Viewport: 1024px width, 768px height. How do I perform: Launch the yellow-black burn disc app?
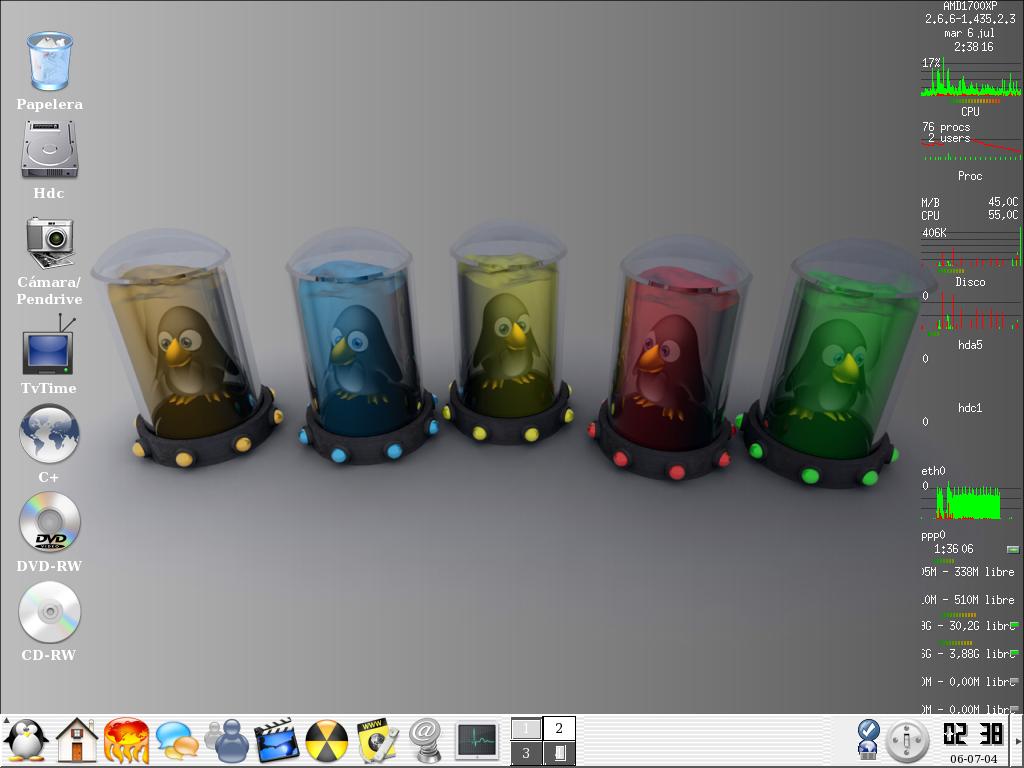click(327, 741)
